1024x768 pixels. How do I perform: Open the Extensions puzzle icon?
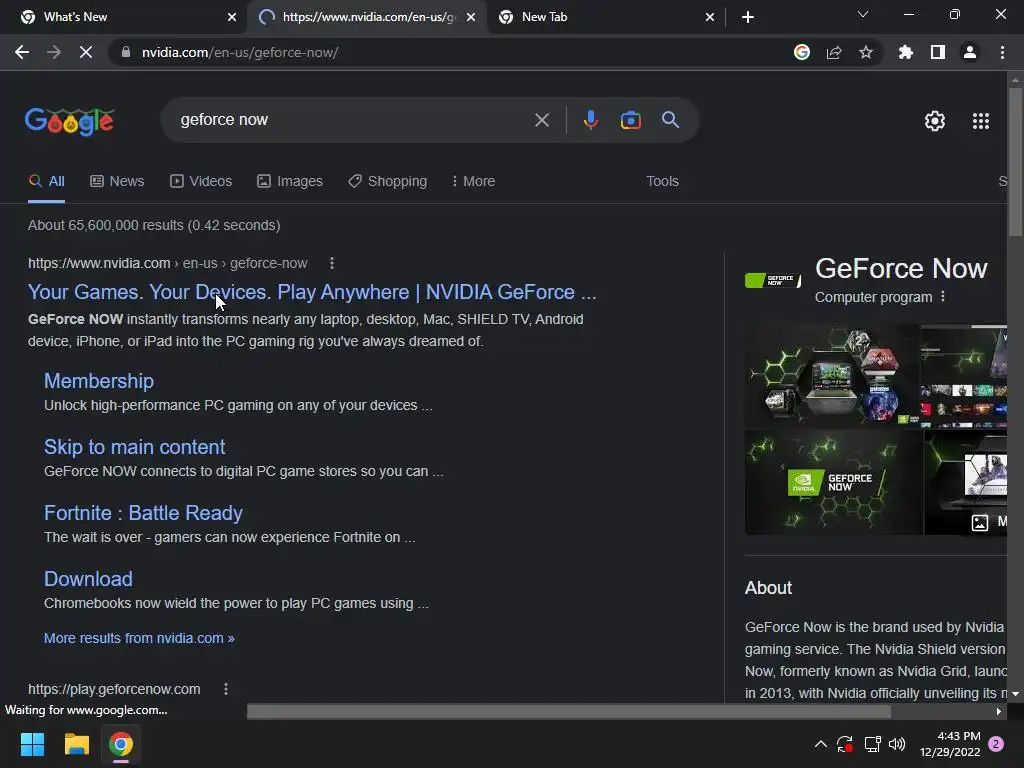(906, 52)
